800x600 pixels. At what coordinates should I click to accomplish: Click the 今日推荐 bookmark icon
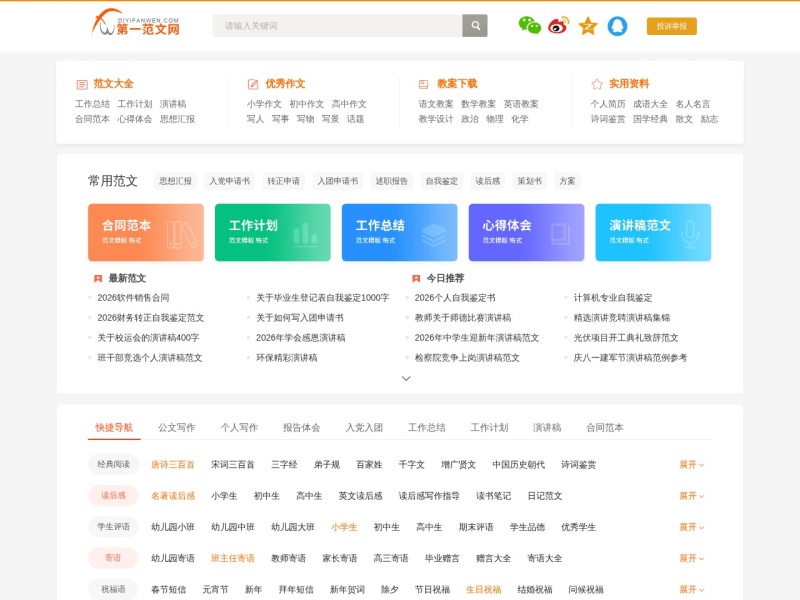pos(416,279)
